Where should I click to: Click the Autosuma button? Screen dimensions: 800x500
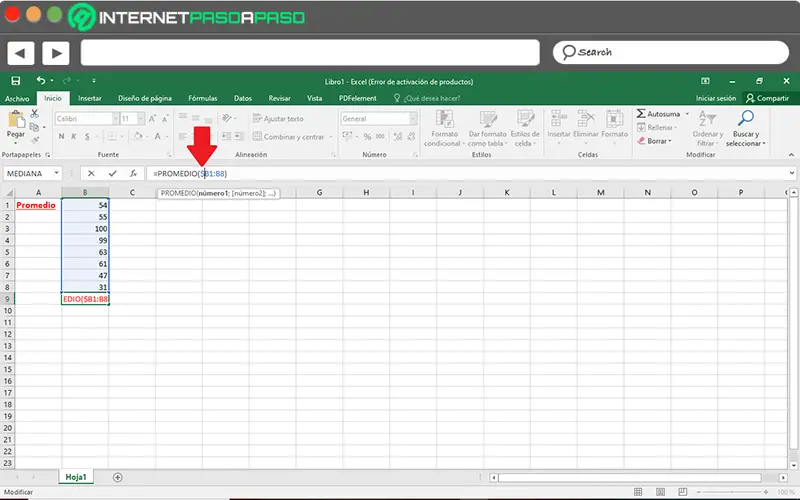[x=658, y=114]
